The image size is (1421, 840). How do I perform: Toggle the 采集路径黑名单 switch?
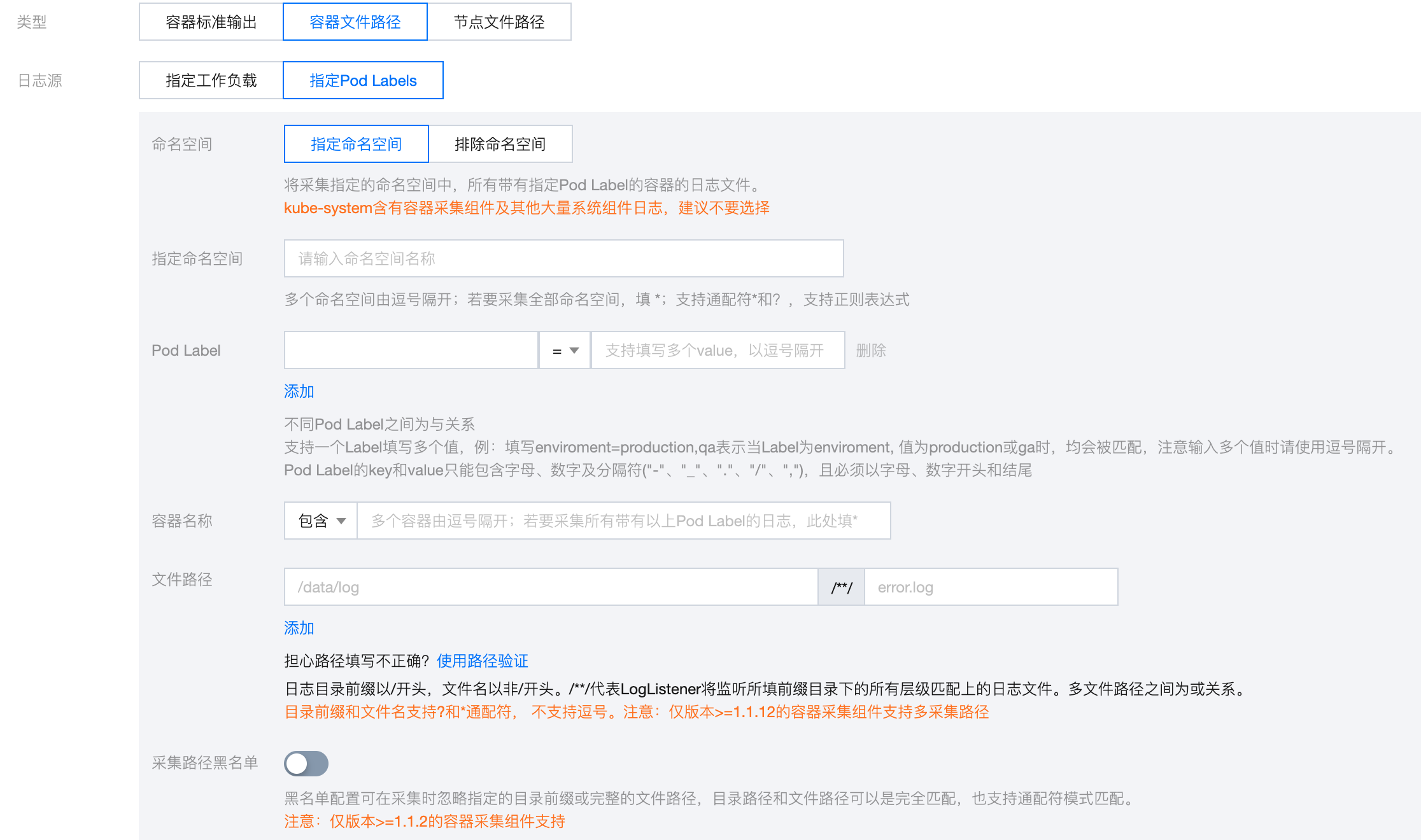point(306,763)
